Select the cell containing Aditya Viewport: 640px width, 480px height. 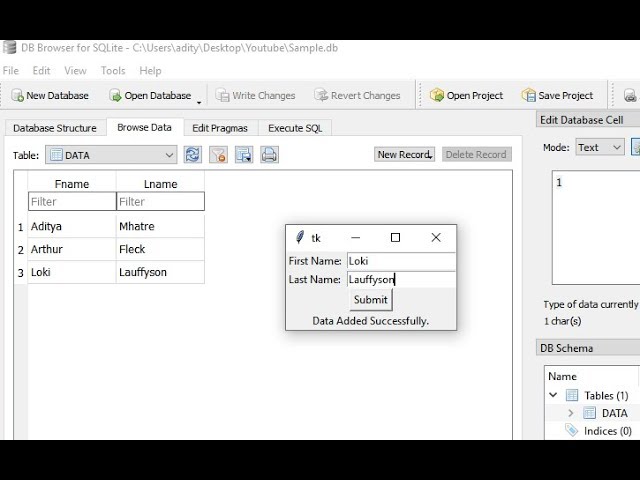pyautogui.click(x=72, y=227)
